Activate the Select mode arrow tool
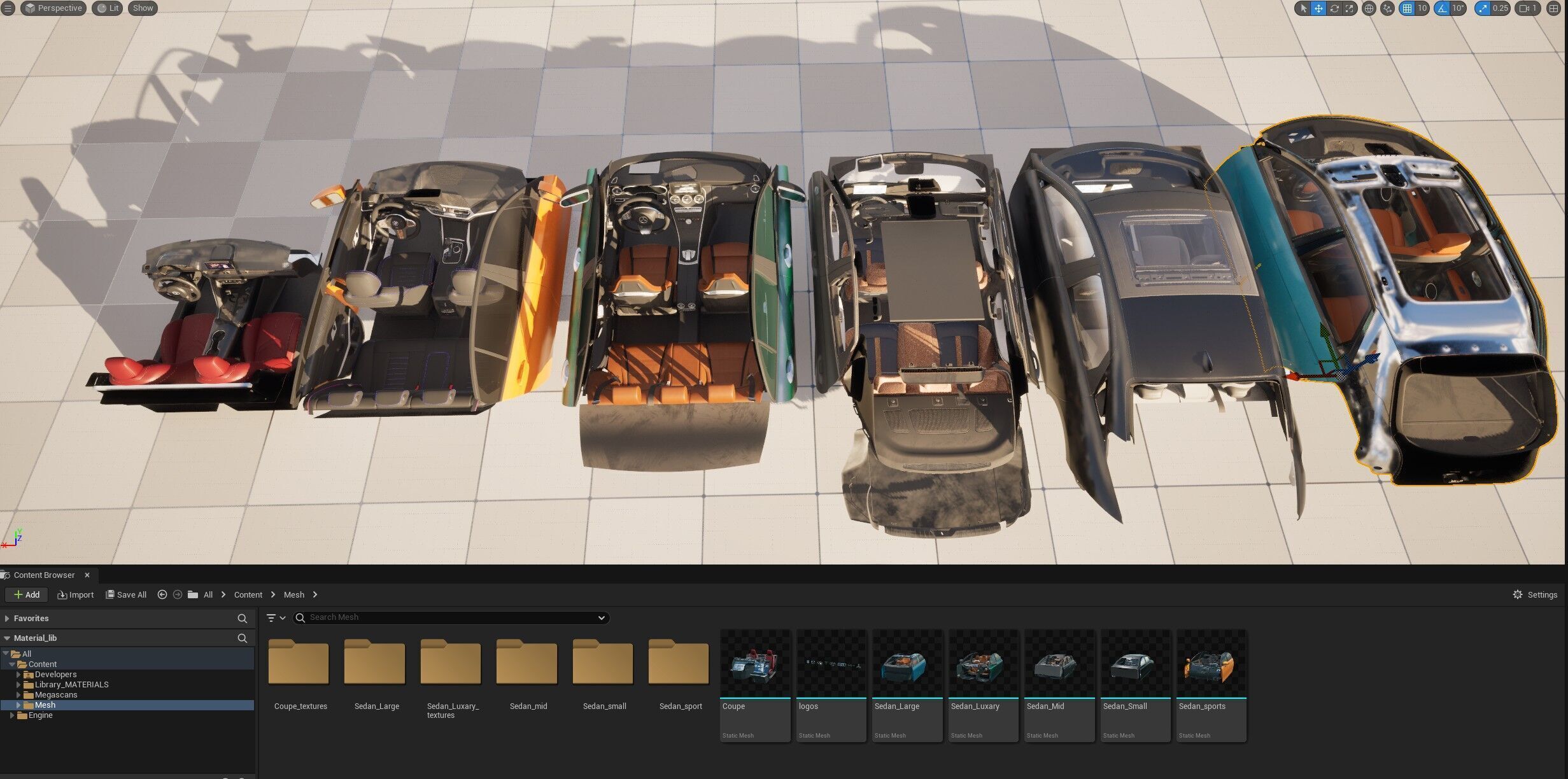This screenshot has height=779, width=1568. [x=1303, y=8]
